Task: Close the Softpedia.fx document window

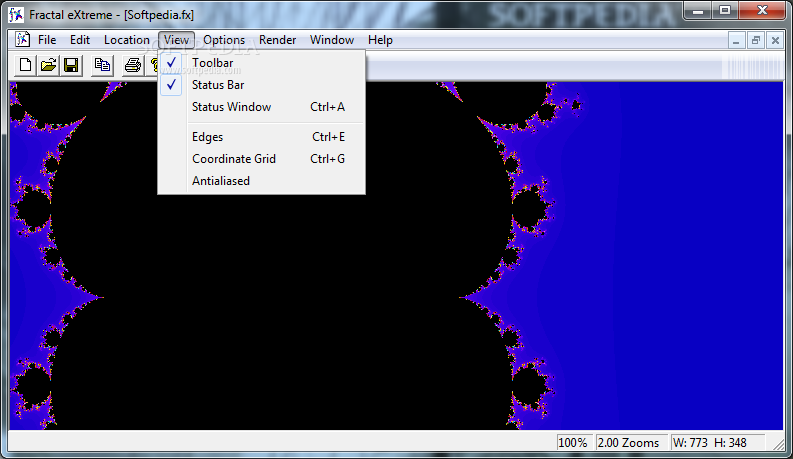Action: pos(775,40)
